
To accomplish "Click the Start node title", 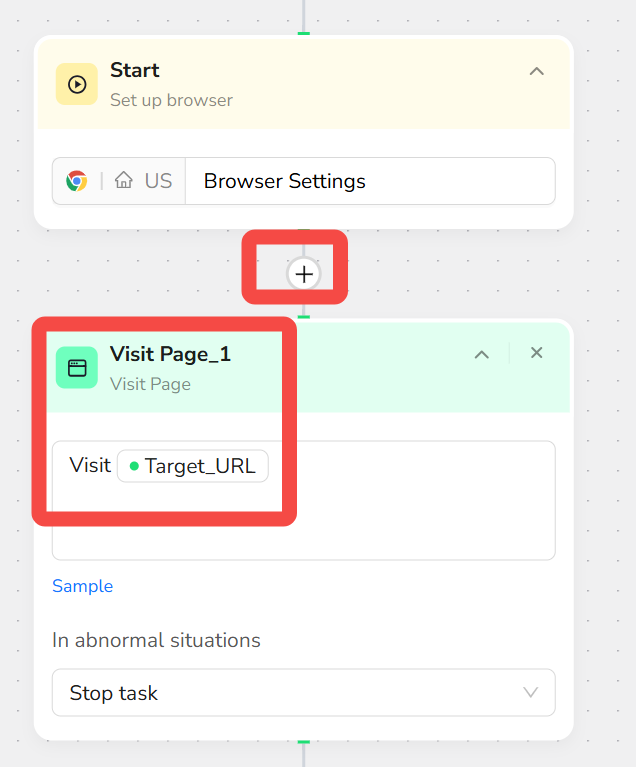I will tap(135, 70).
